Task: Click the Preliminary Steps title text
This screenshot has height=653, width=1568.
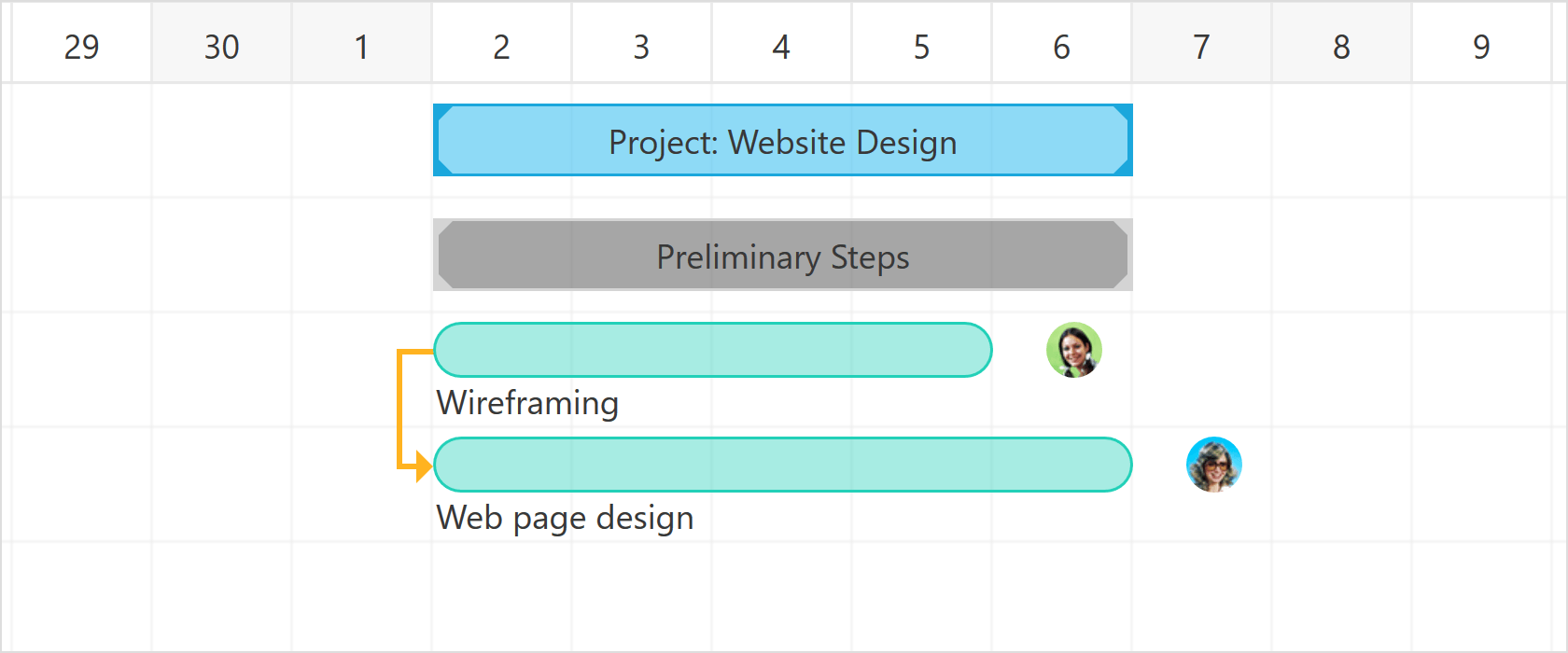Action: [782, 257]
